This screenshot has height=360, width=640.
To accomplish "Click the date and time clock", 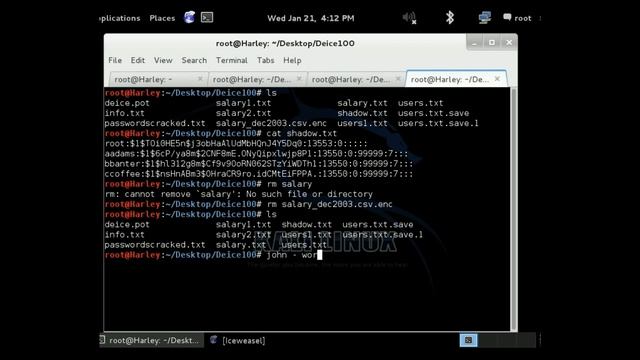I will 311,18.
